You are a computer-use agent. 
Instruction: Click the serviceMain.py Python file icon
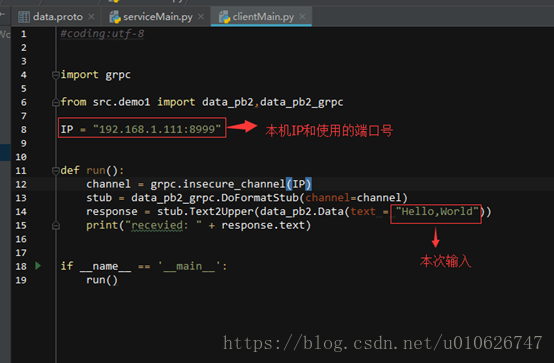115,17
